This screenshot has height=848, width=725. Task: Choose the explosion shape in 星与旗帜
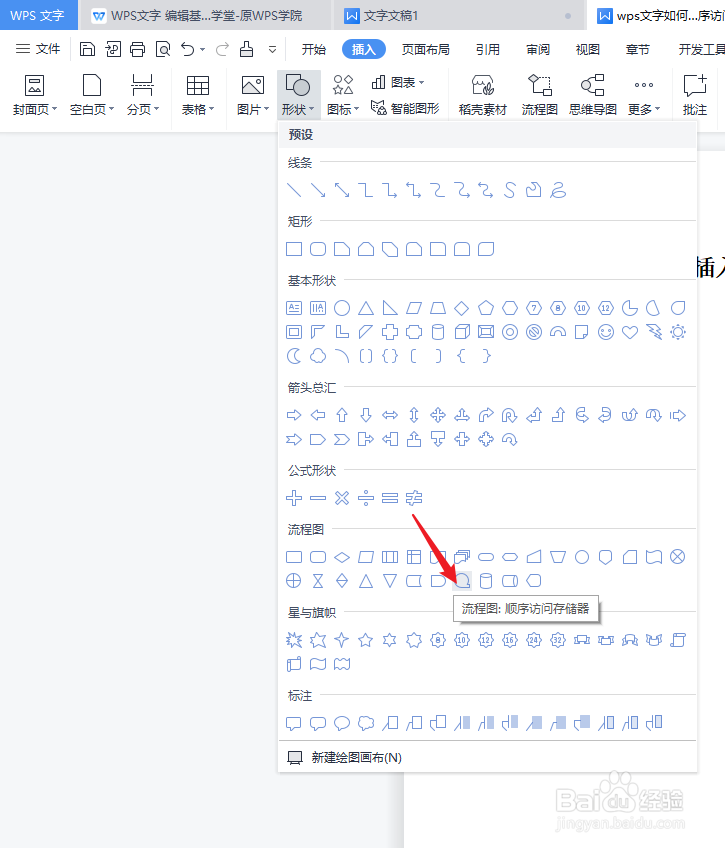(x=294, y=640)
